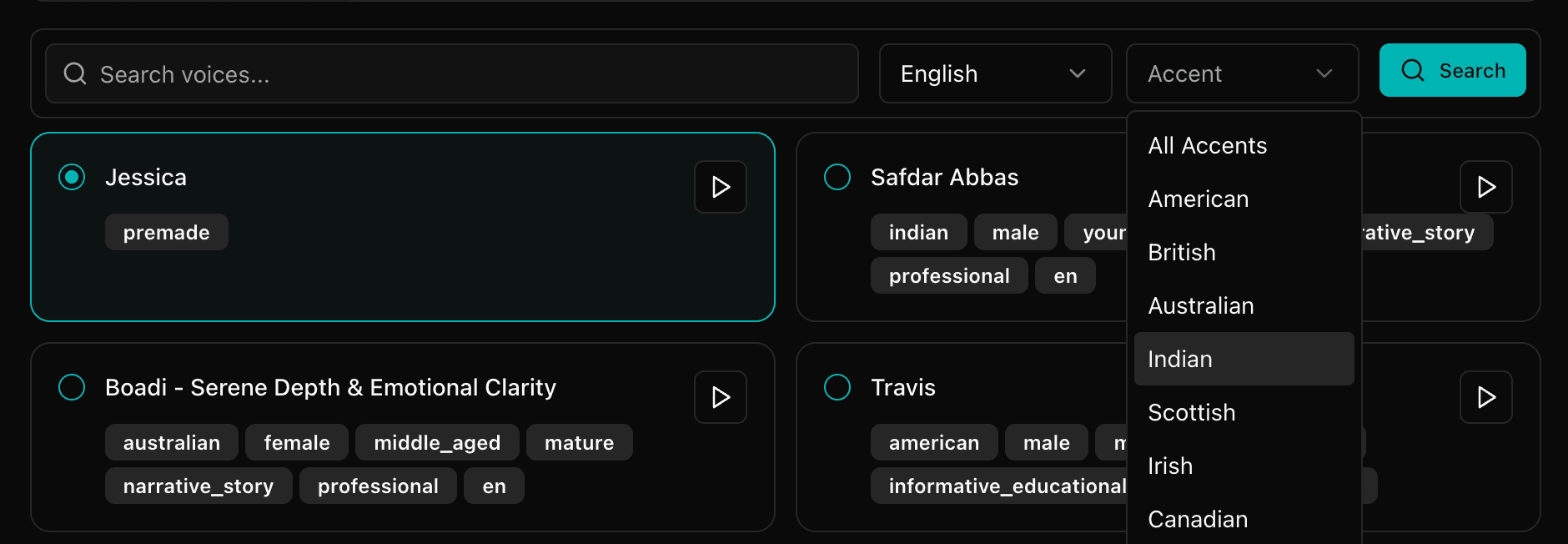Image resolution: width=1568 pixels, height=544 pixels.
Task: Select the Jessica voice radio button
Action: point(72,177)
